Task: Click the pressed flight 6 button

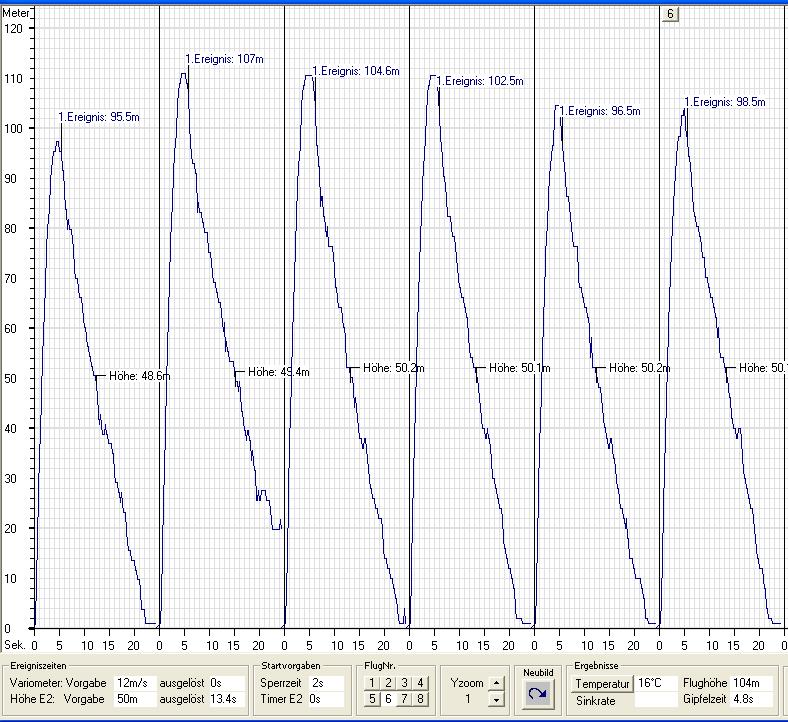Action: (x=388, y=699)
